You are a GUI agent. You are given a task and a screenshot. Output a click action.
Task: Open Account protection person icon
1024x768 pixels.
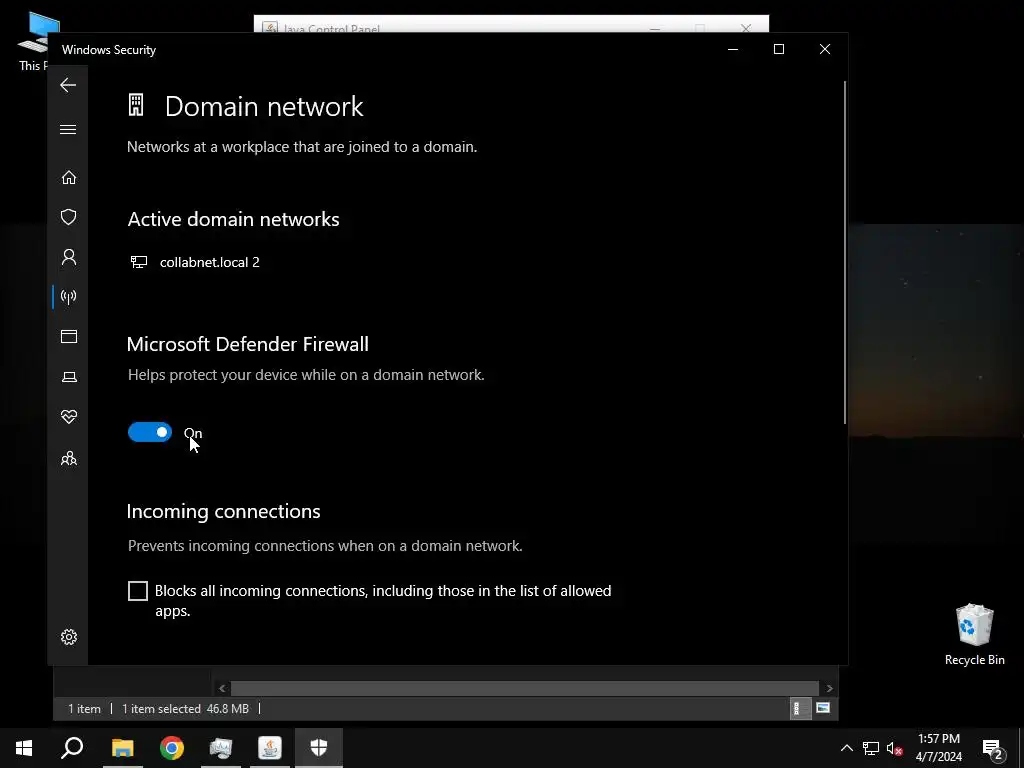click(x=69, y=257)
